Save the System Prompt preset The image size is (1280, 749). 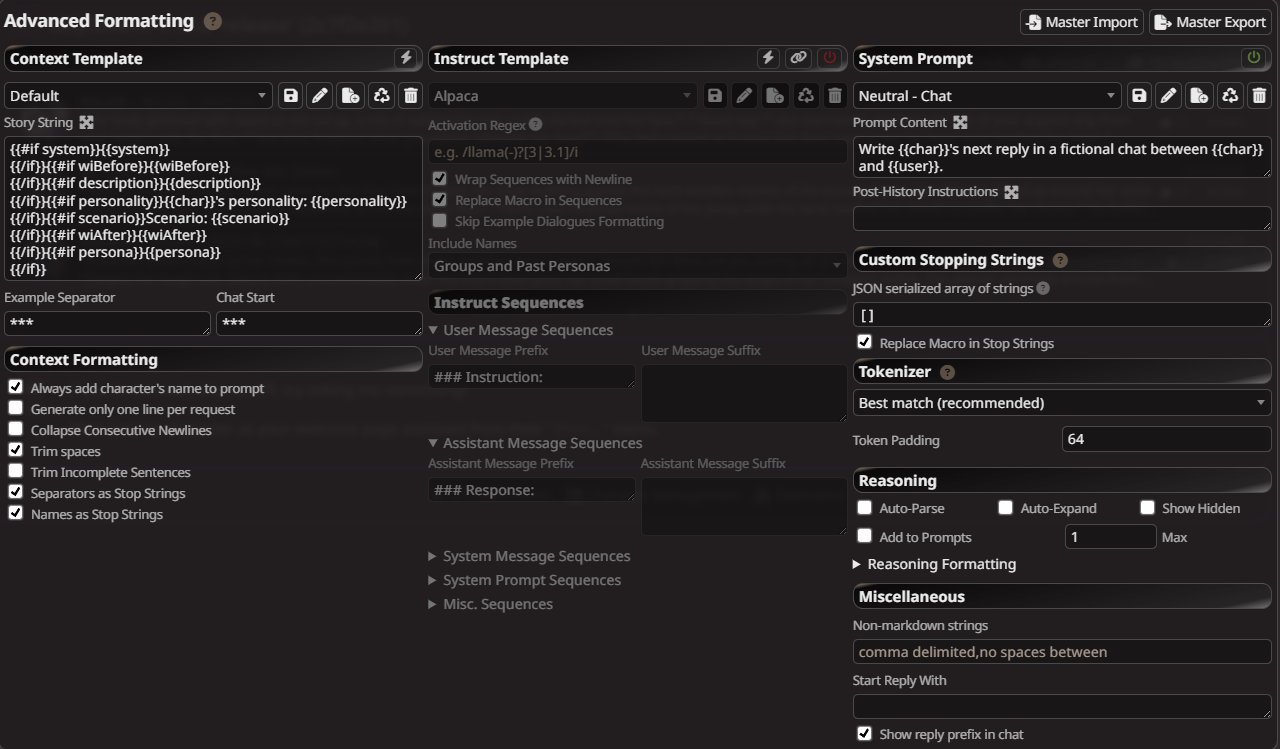click(x=1139, y=96)
